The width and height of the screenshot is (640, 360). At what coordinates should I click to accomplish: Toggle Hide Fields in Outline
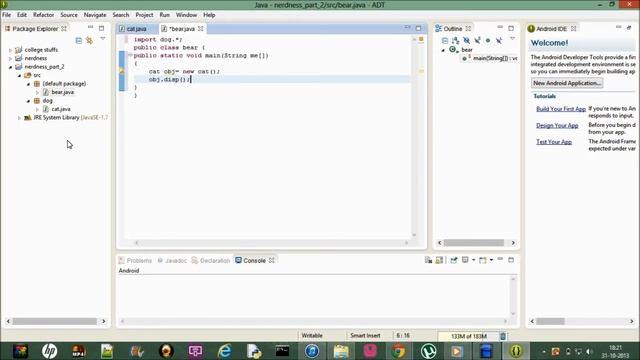pos(467,40)
